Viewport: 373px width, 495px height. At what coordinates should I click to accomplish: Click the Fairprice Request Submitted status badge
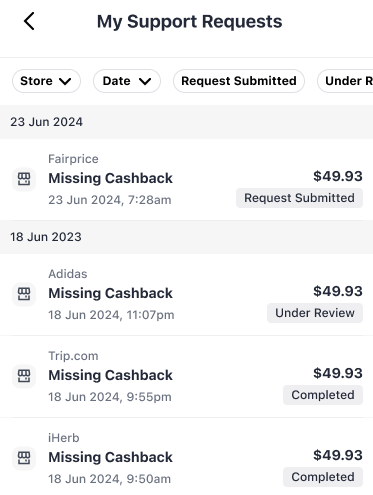tap(299, 198)
